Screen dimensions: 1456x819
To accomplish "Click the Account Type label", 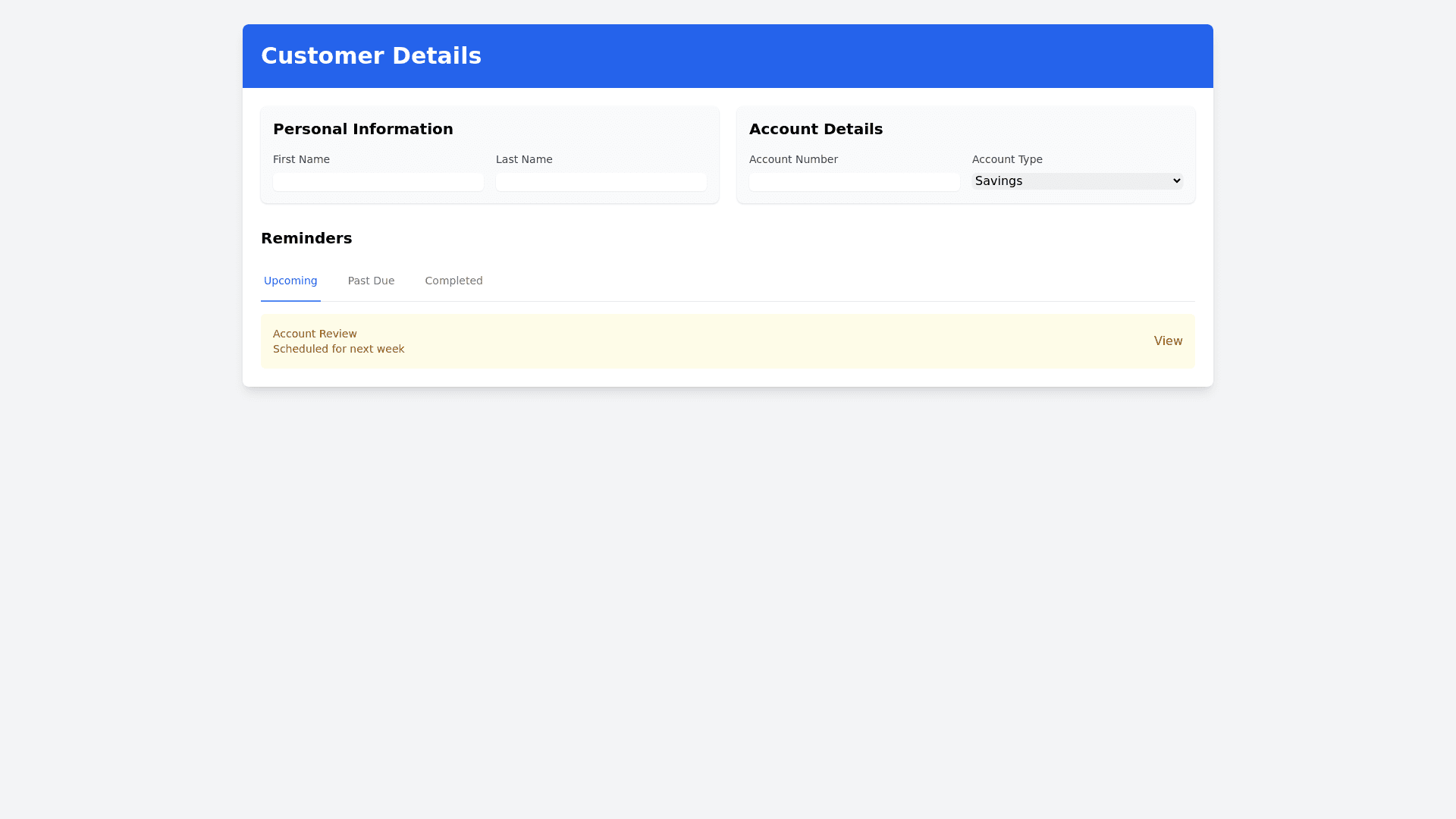I will click(1007, 159).
